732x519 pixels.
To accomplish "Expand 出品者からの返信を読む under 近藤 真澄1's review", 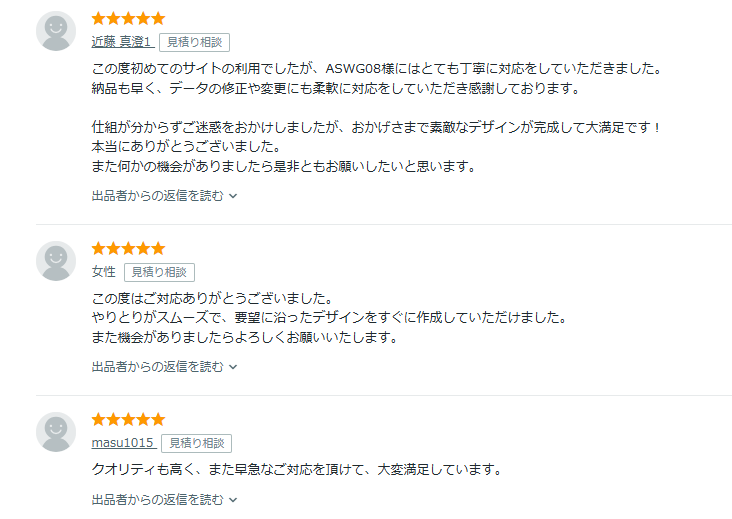I will point(164,196).
